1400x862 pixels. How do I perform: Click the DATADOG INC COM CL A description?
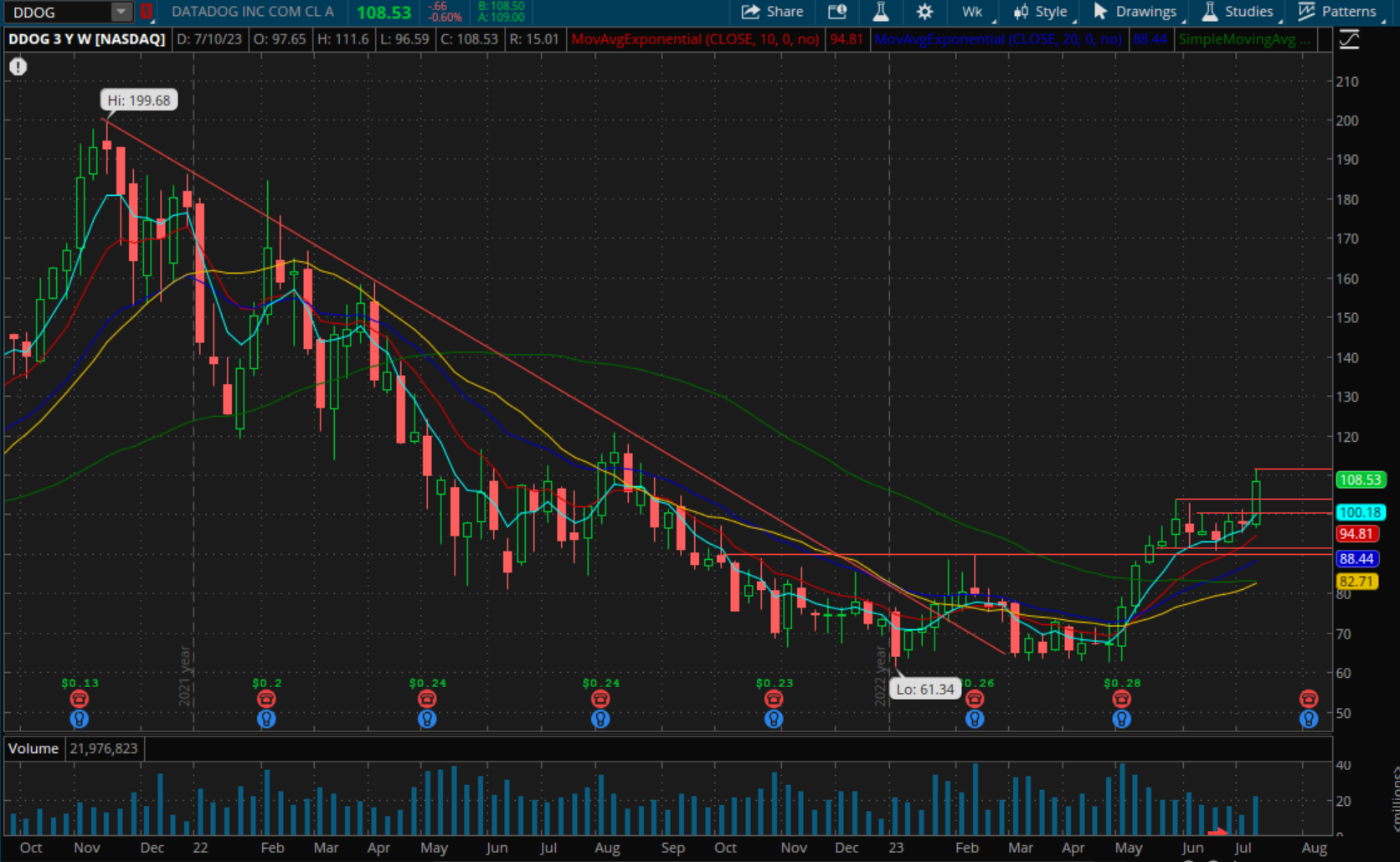coord(253,12)
